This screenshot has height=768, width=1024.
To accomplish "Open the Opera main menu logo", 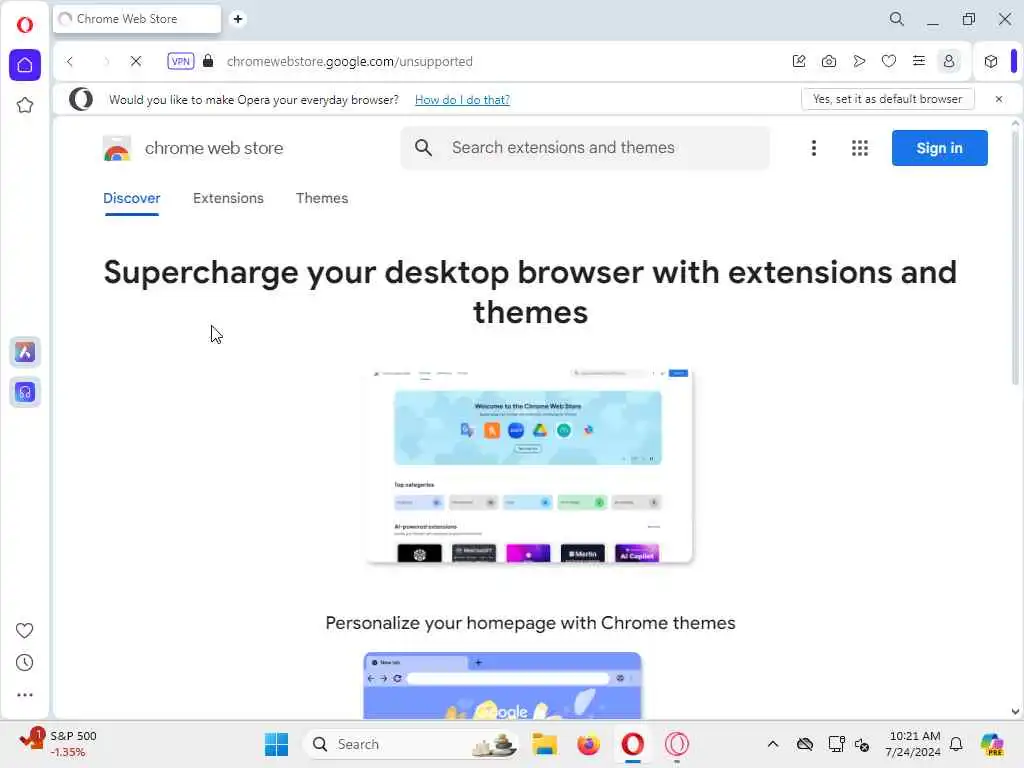I will point(25,25).
